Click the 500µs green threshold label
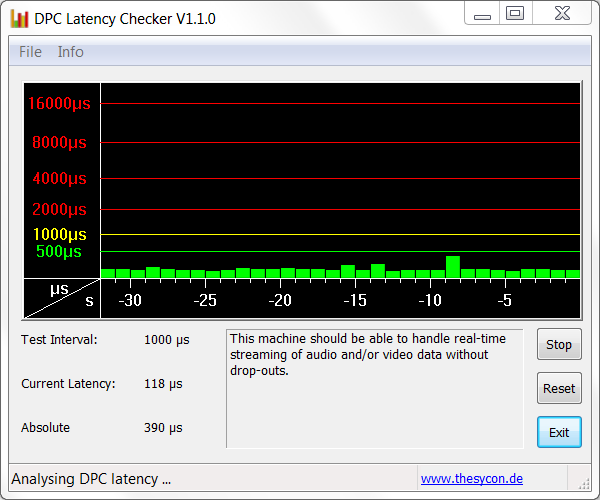This screenshot has width=600, height=500. [x=59, y=251]
